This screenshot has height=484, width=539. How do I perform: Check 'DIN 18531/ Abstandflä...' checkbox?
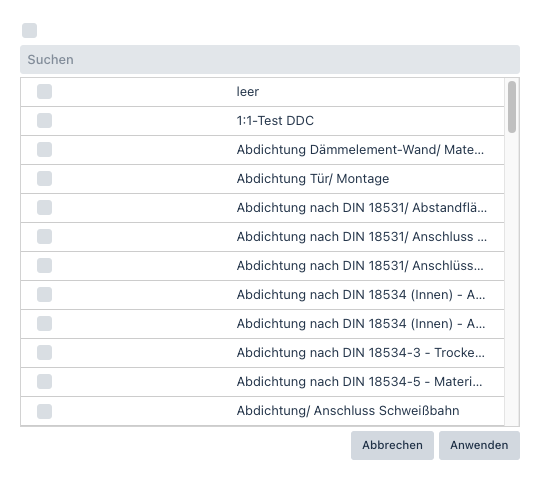pyautogui.click(x=45, y=208)
